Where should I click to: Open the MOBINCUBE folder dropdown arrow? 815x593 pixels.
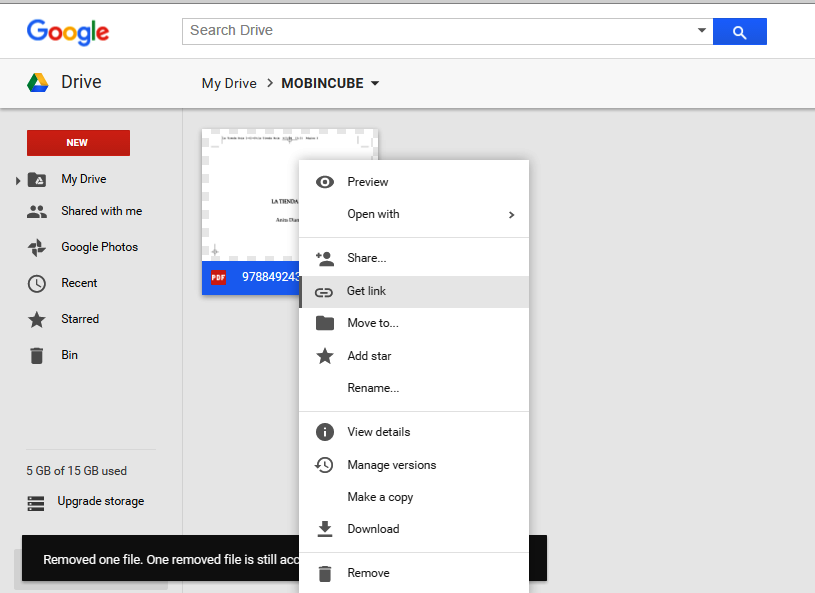[375, 83]
